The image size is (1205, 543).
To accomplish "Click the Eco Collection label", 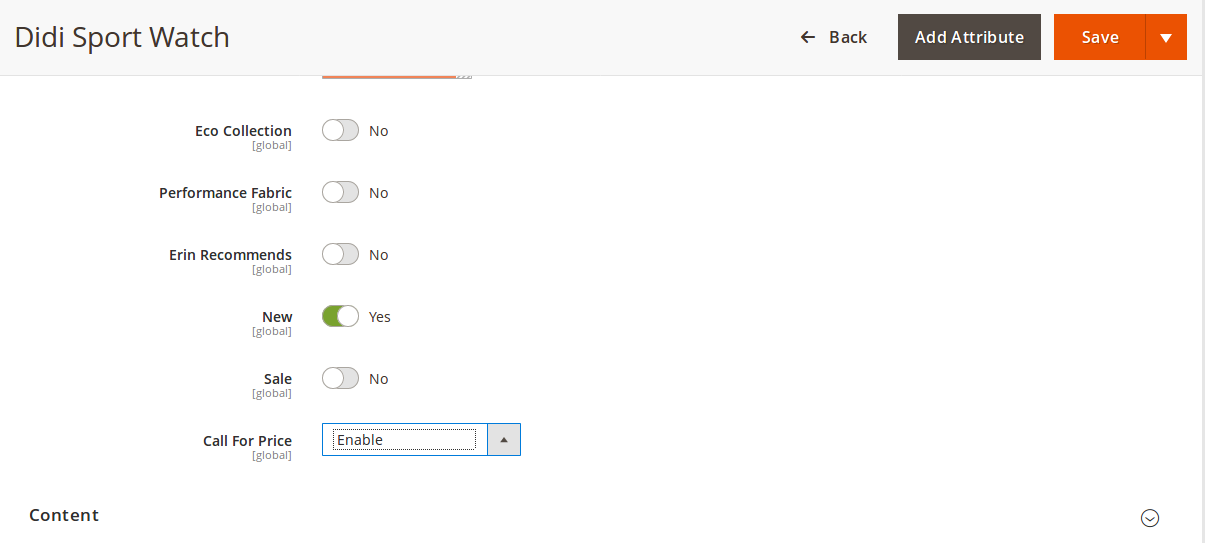I will [243, 131].
